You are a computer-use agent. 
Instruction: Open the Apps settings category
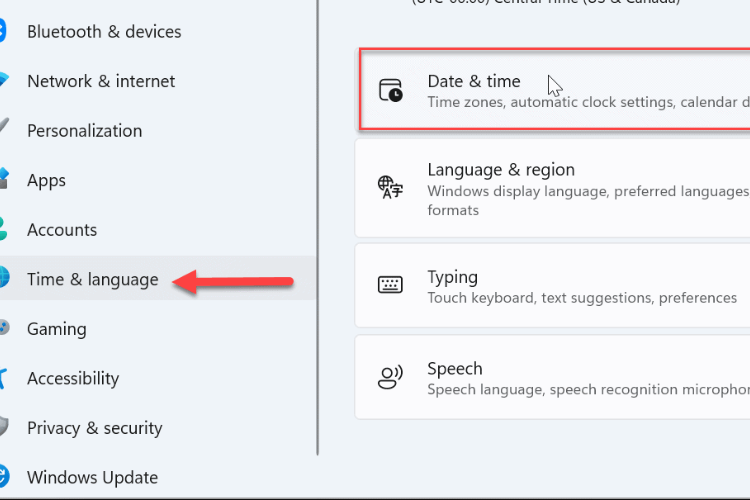pyautogui.click(x=46, y=181)
